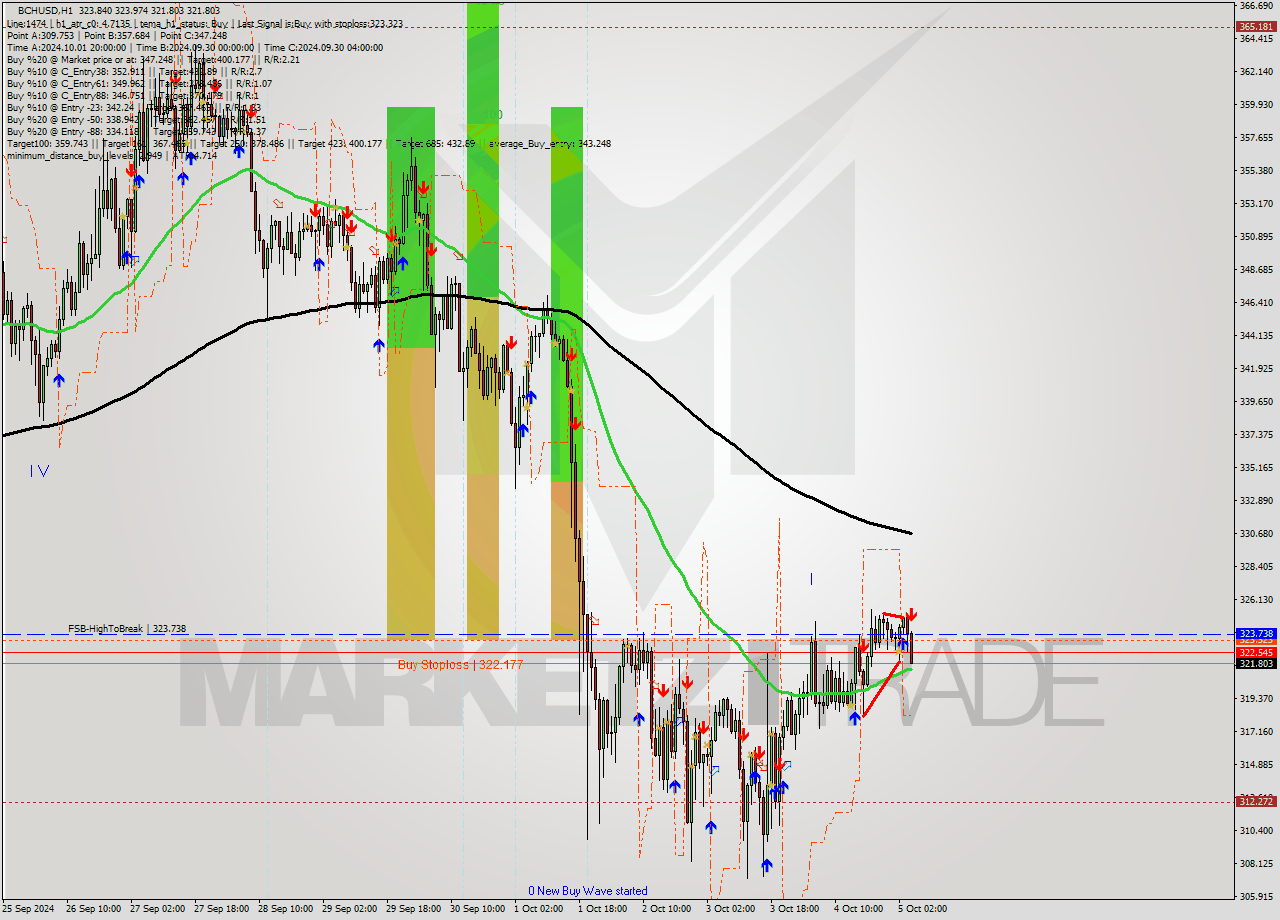Click the black 321.803 current price tag
This screenshot has width=1280, height=920.
point(1255,663)
